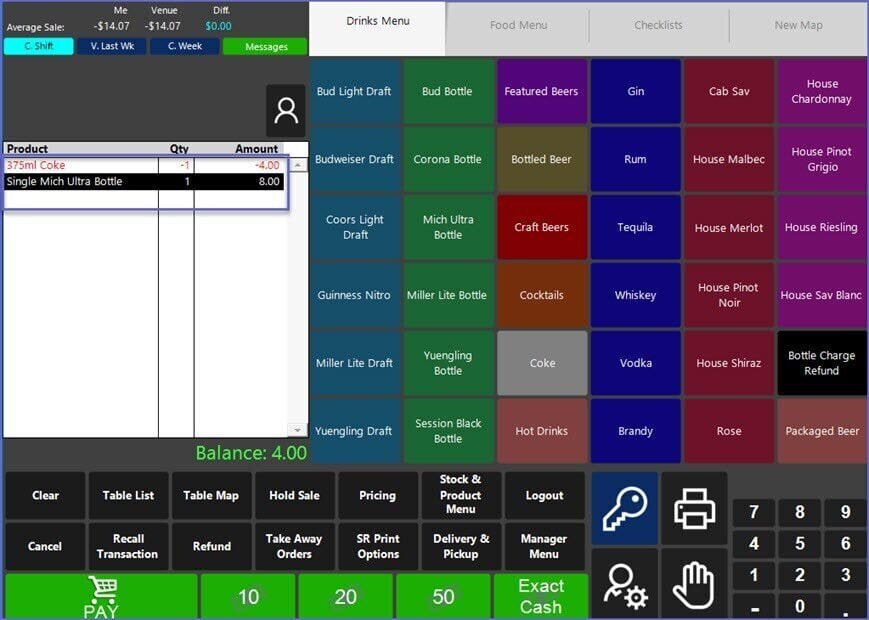Select the Single Mich Ultra Bottle row
Screen dimensions: 869x620
coord(143,182)
